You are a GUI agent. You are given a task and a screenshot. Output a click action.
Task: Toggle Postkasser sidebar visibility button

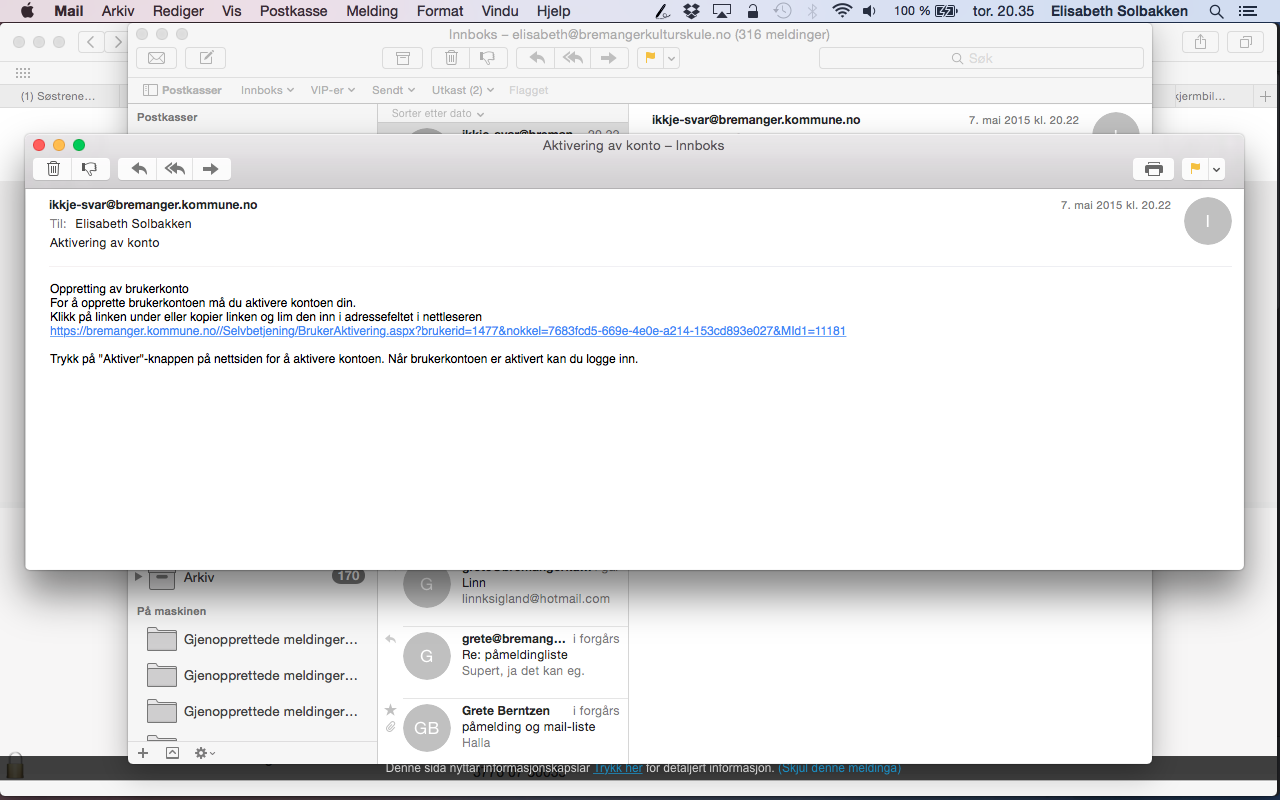point(182,90)
